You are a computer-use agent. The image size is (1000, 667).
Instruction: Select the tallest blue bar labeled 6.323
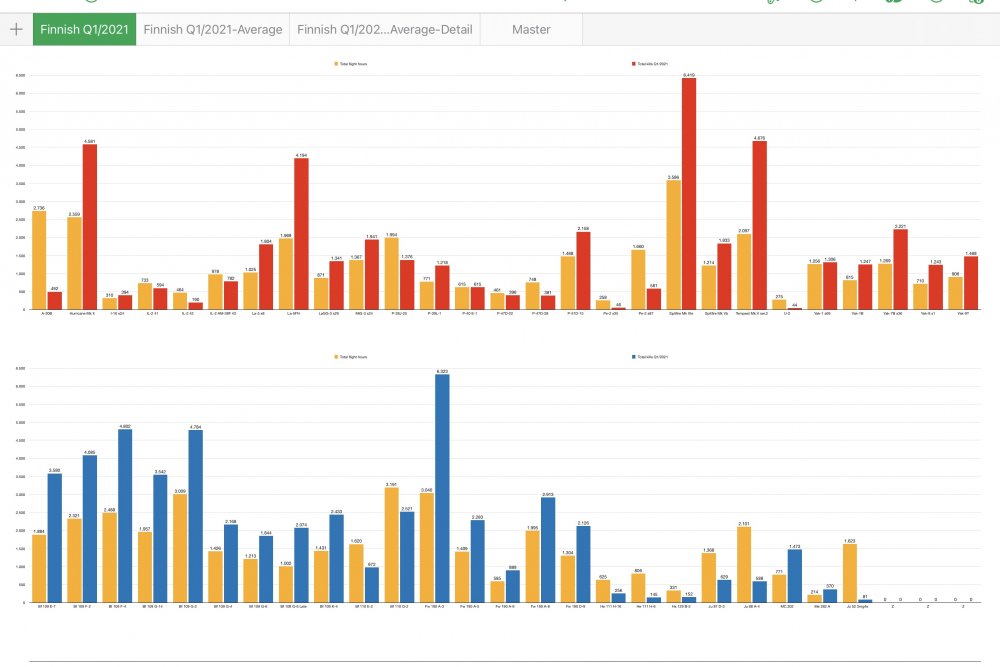click(x=442, y=488)
